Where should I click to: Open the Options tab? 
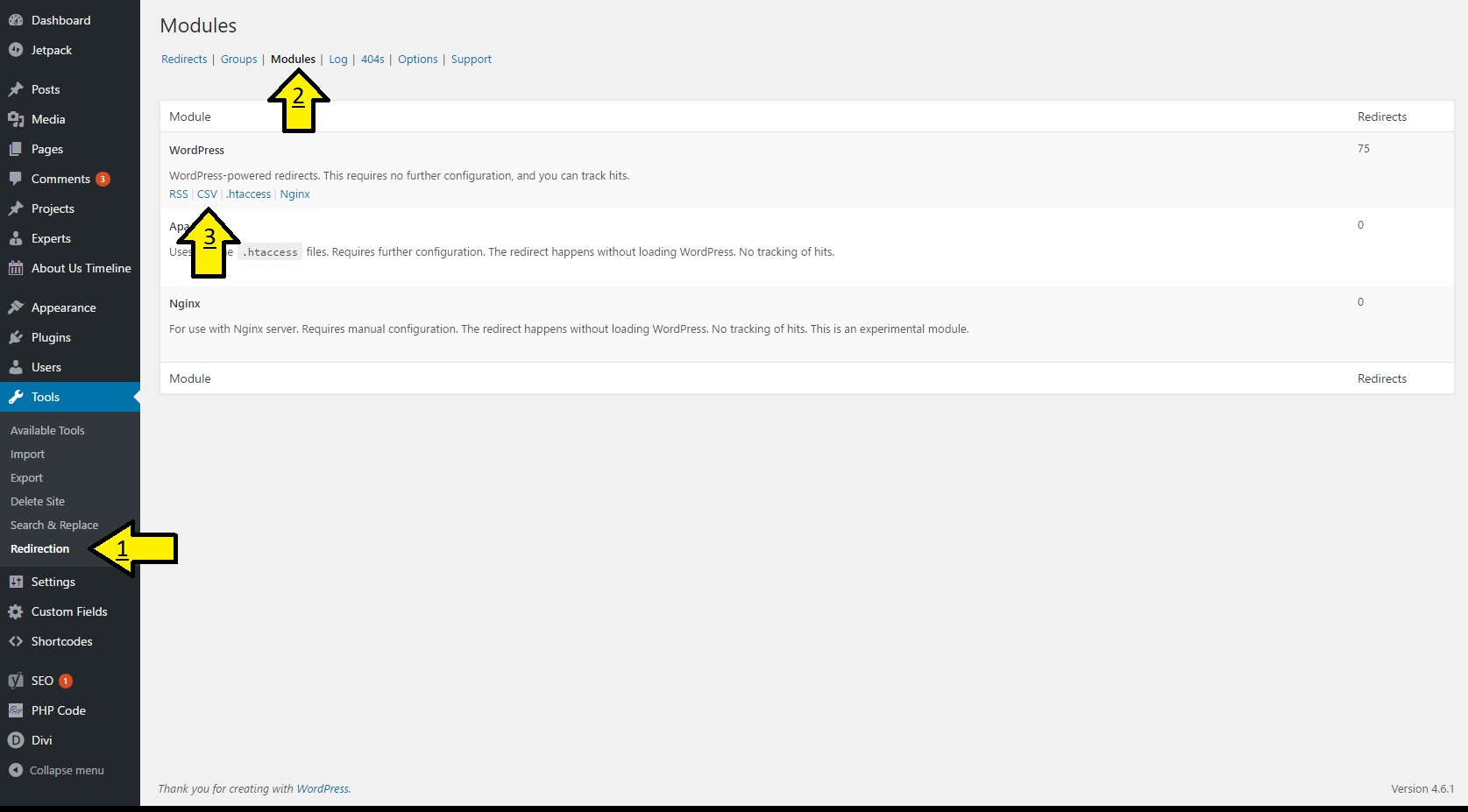click(417, 59)
